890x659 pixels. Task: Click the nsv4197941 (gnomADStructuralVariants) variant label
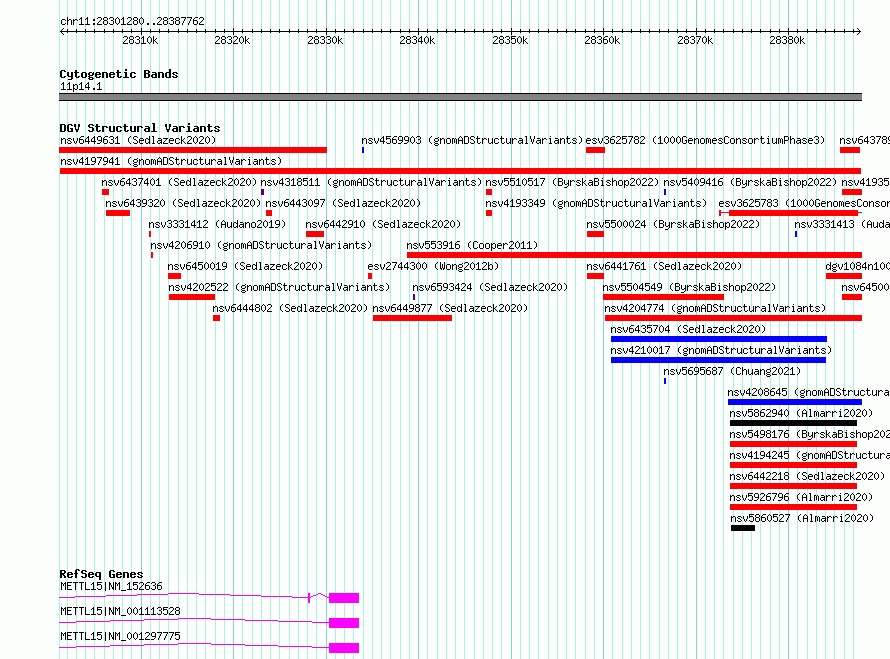(x=171, y=161)
